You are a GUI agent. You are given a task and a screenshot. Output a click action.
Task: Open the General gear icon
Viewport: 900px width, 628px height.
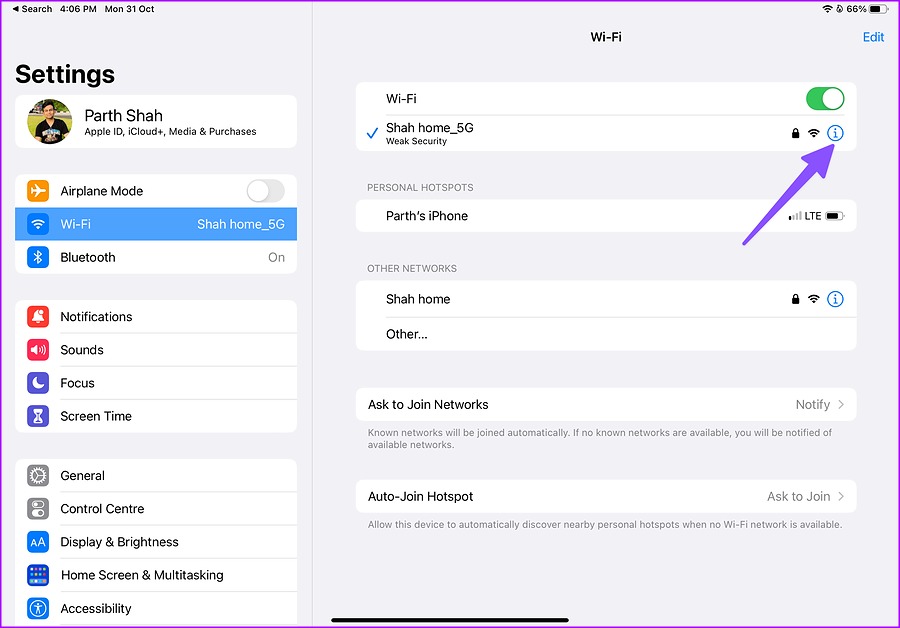pyautogui.click(x=38, y=476)
